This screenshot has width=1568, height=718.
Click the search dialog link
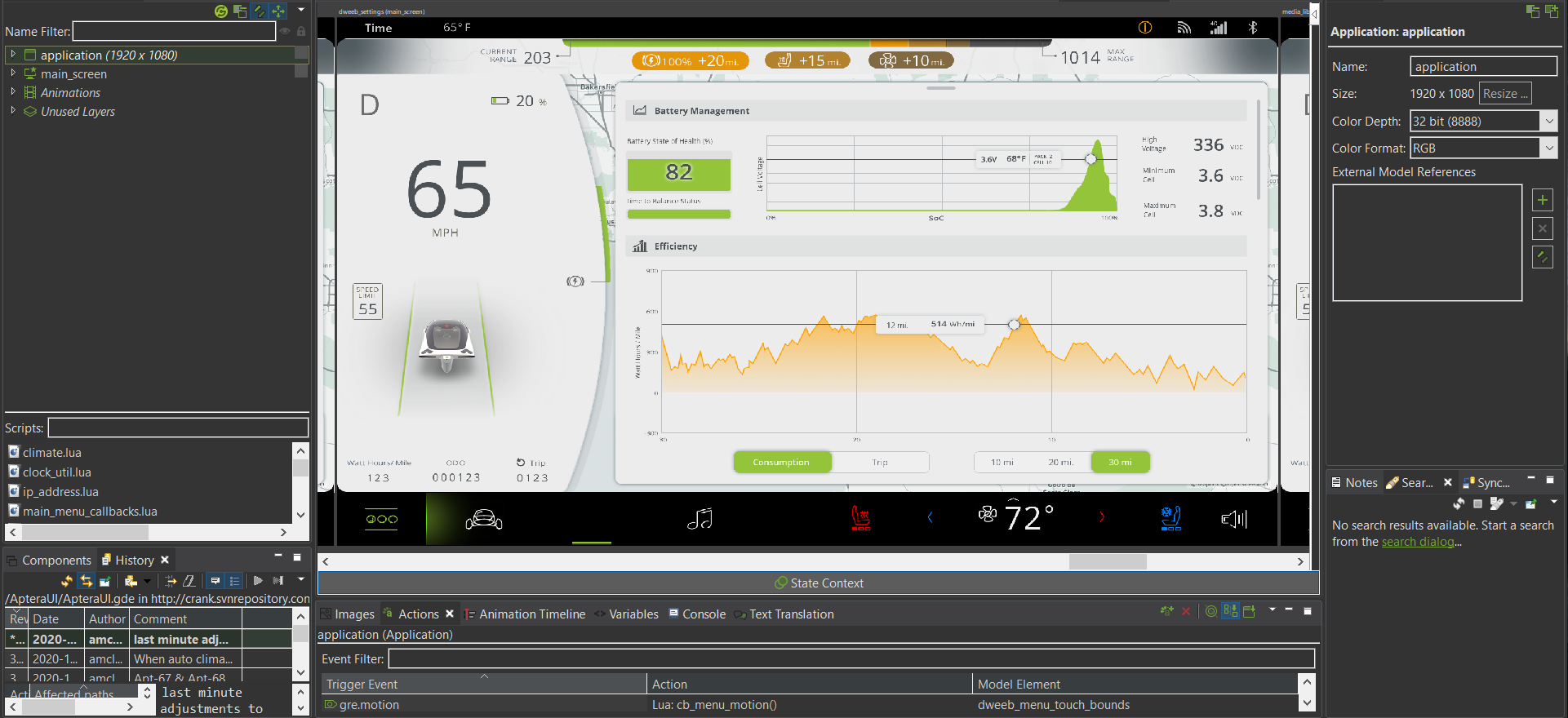[x=1417, y=542]
